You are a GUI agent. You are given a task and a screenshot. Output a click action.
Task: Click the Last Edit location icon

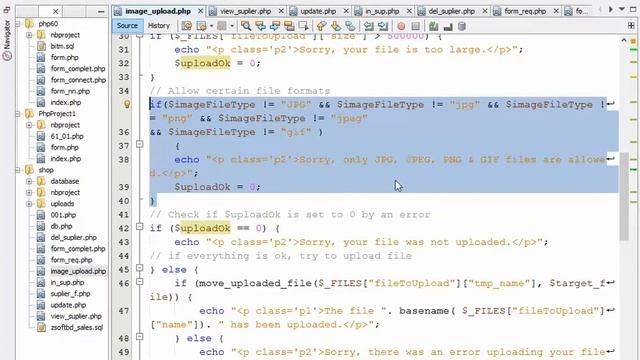[x=187, y=26]
